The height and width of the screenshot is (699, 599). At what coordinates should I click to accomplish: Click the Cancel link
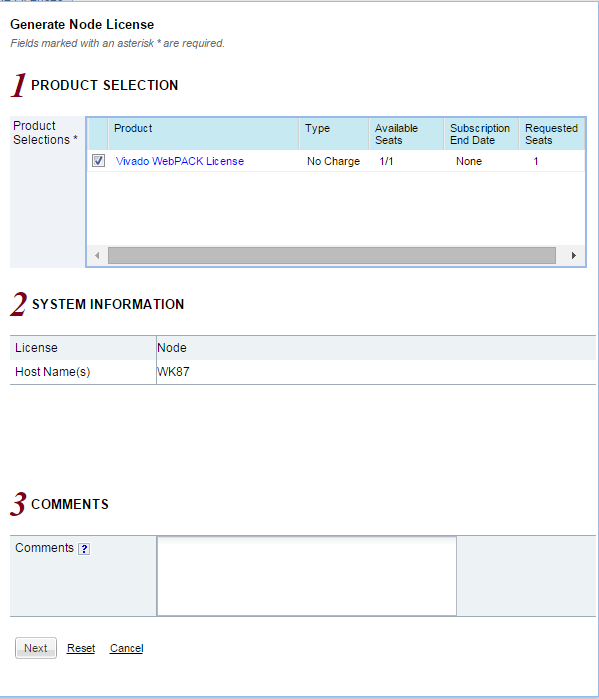tap(127, 648)
